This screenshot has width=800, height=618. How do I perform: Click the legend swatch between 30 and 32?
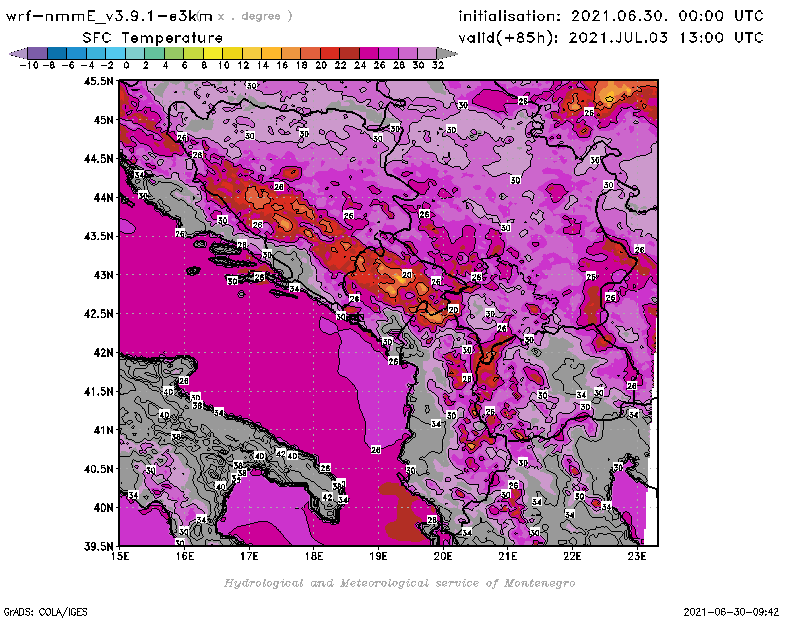coord(427,53)
